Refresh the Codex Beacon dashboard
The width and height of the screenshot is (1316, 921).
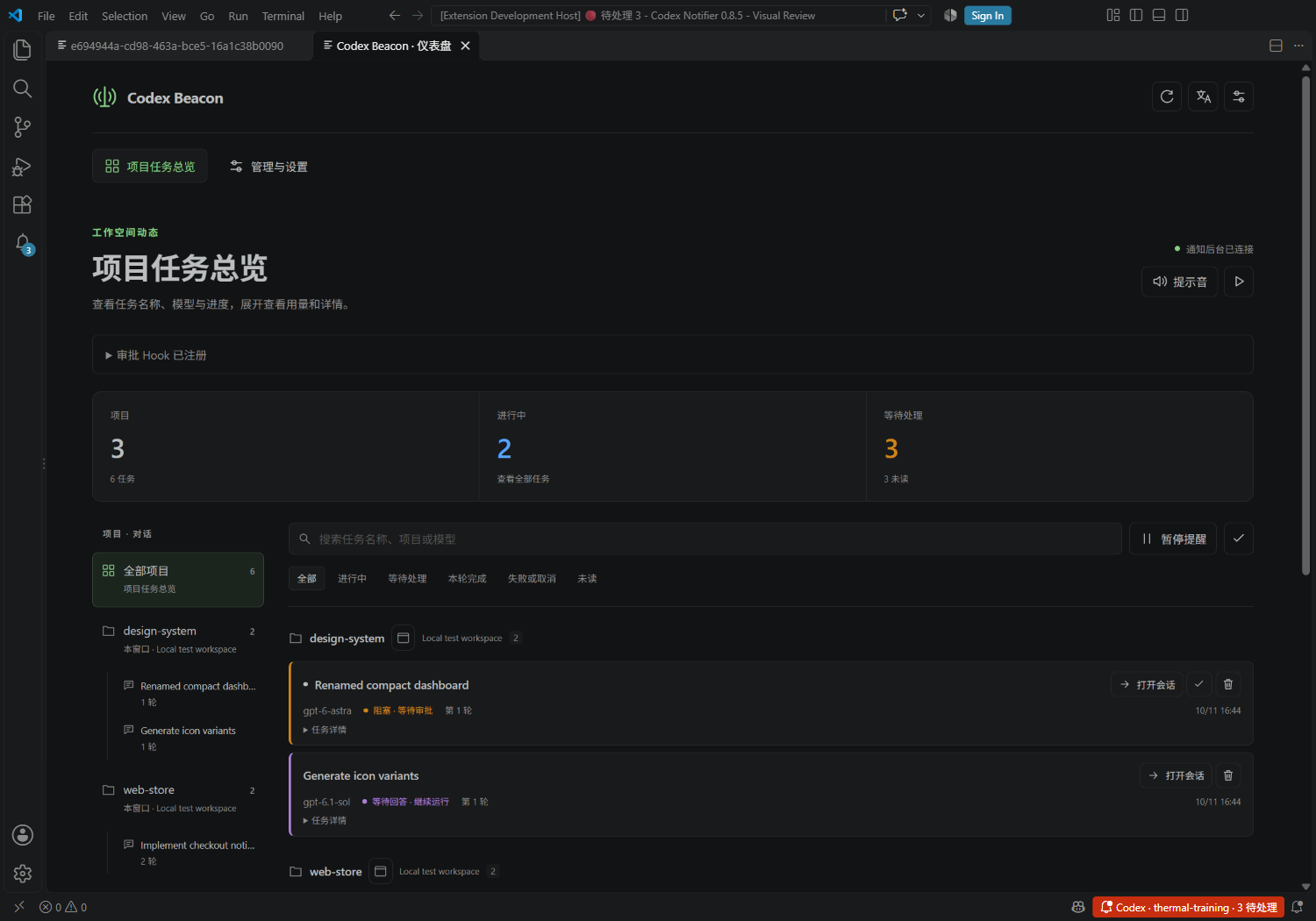1167,96
